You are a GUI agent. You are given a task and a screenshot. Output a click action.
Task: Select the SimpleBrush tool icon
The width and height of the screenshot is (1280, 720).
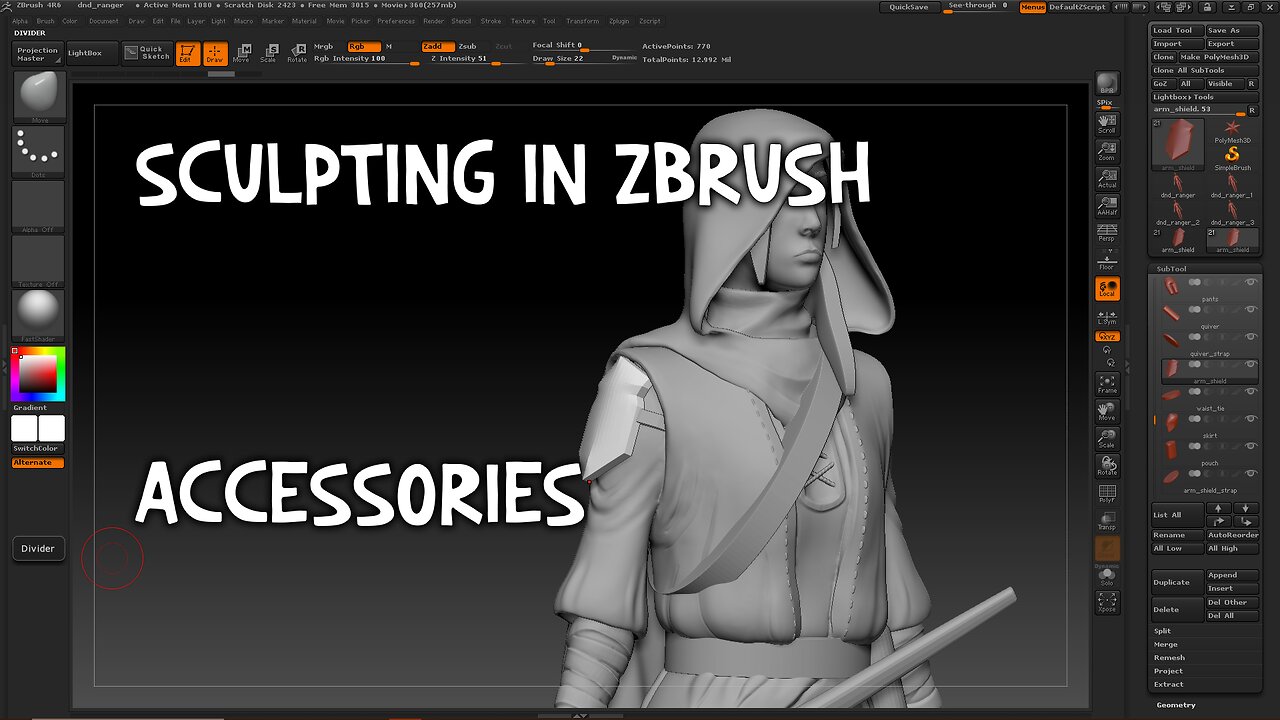coord(1232,158)
